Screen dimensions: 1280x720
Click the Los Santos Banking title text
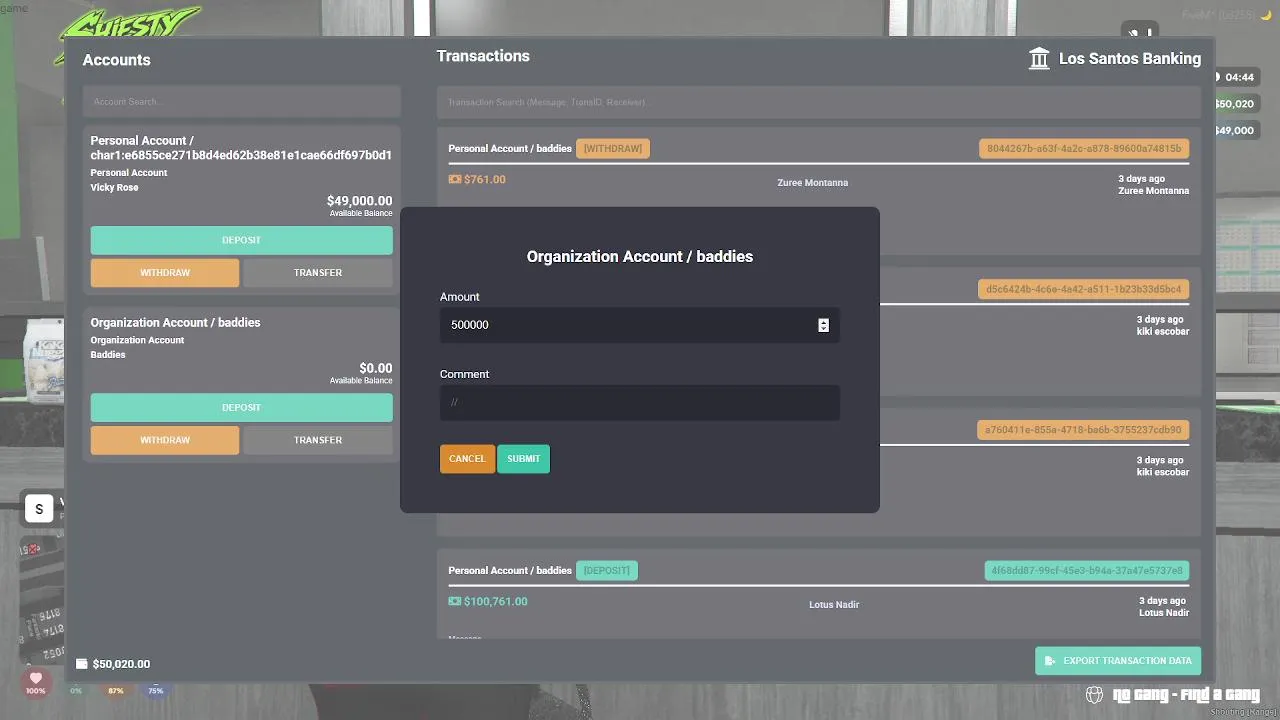[x=1130, y=59]
